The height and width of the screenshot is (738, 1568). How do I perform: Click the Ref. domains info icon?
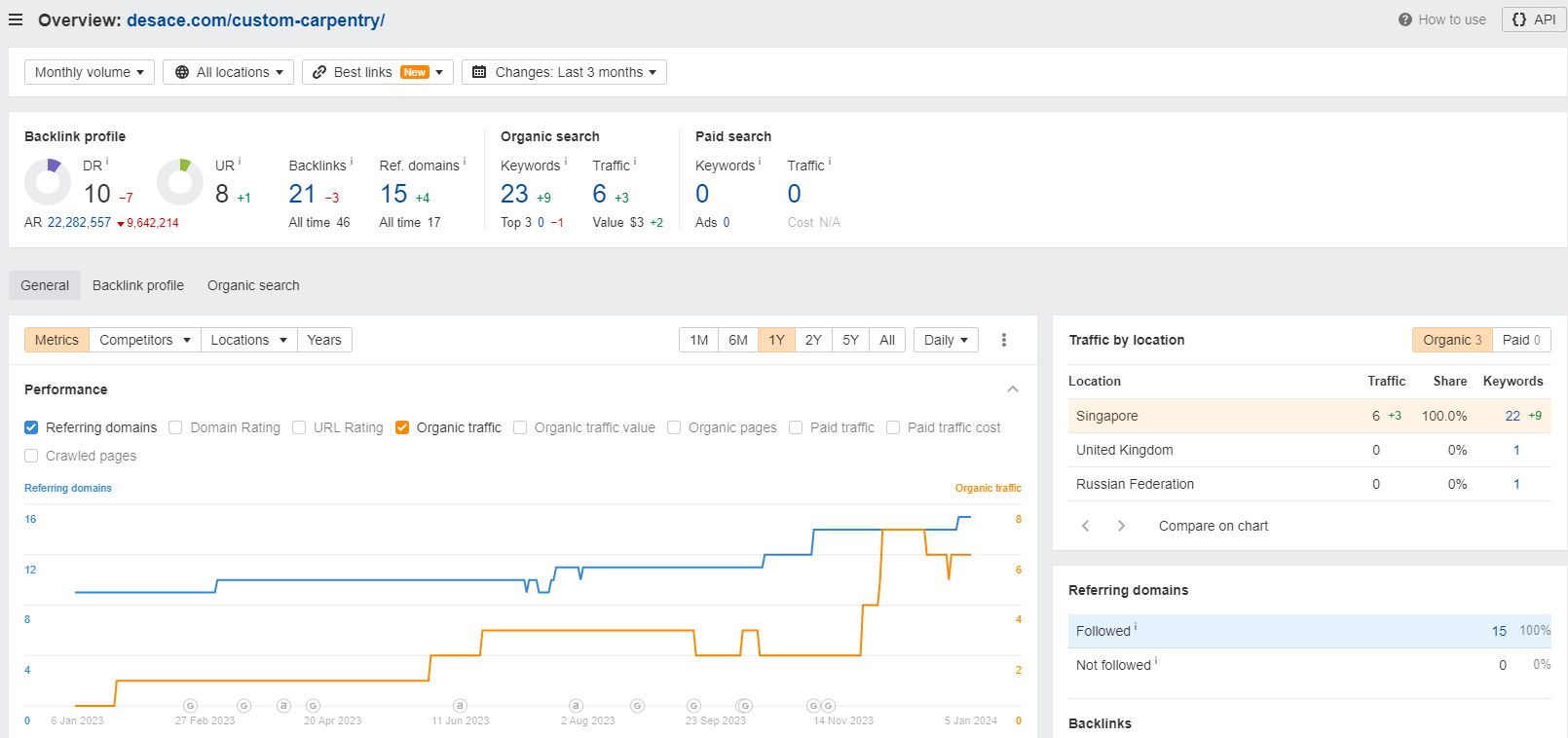click(x=465, y=162)
